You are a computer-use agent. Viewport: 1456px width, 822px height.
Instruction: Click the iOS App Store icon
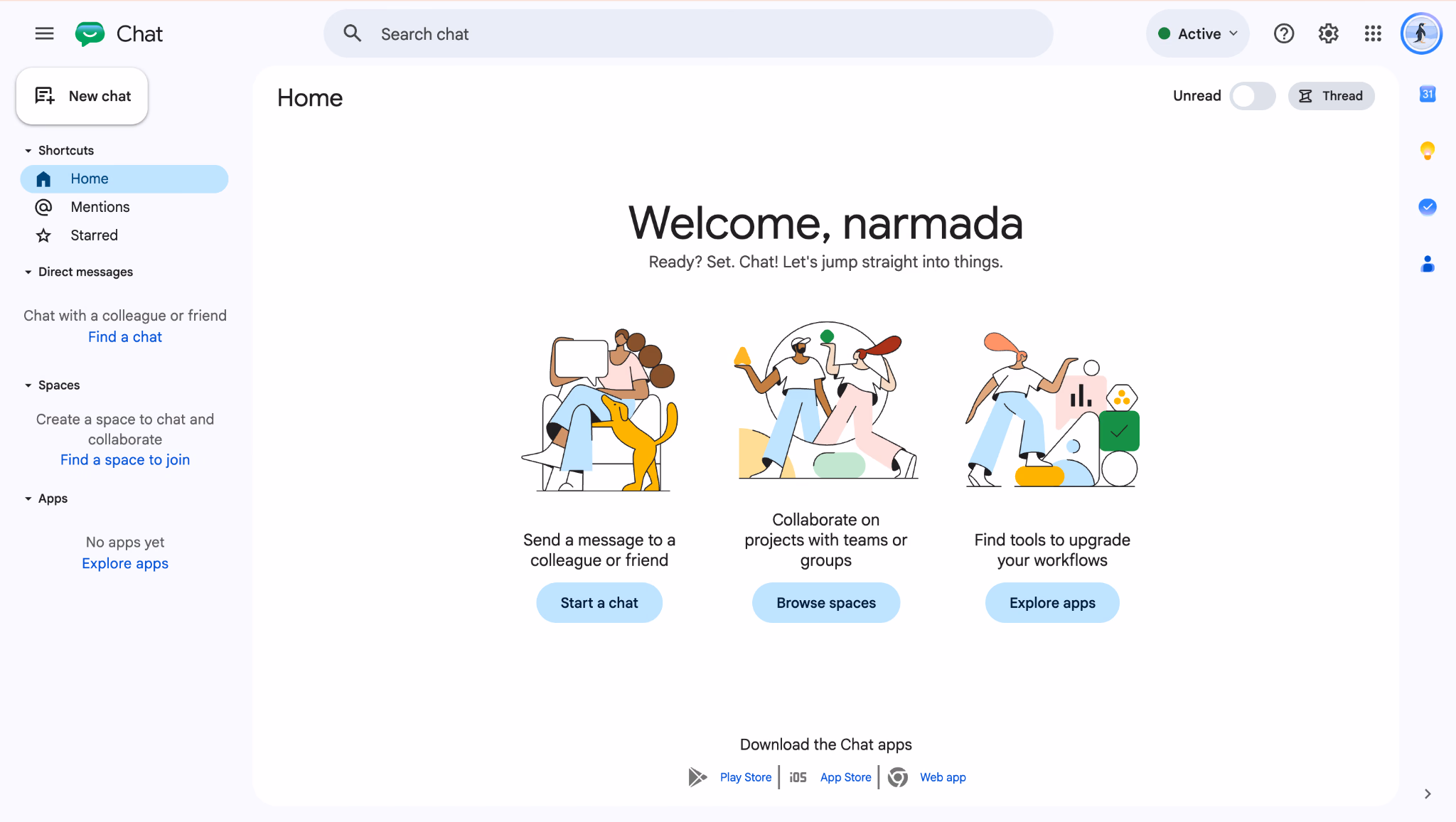[x=798, y=777]
